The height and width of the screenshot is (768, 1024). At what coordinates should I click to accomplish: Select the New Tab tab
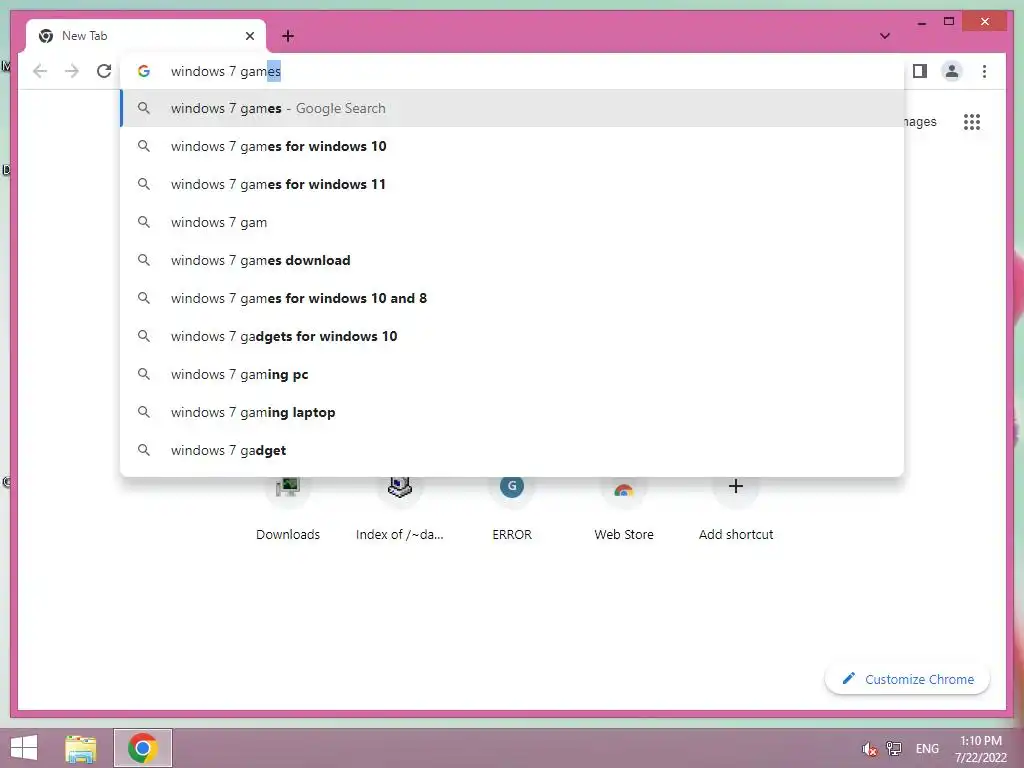pos(146,36)
